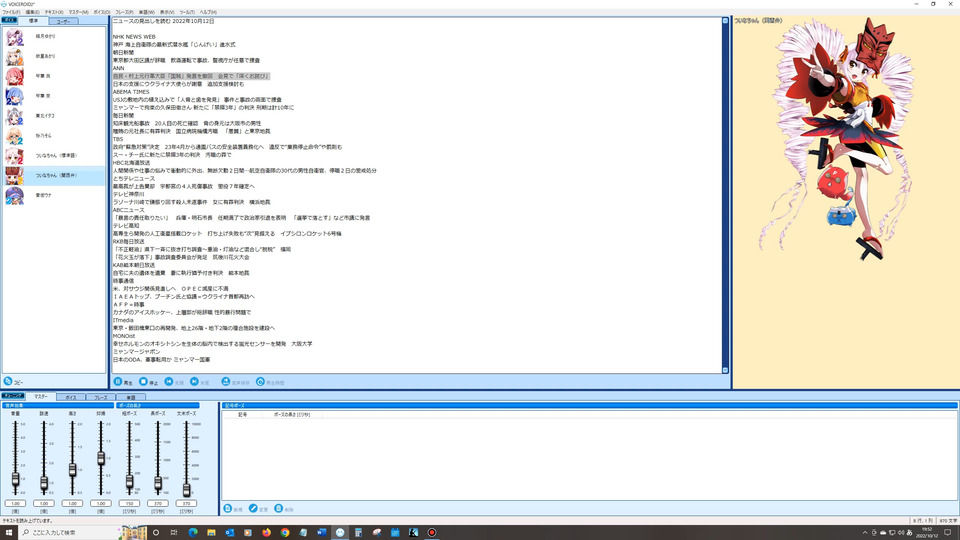Click the 高さ pitch slider handle

[72, 470]
